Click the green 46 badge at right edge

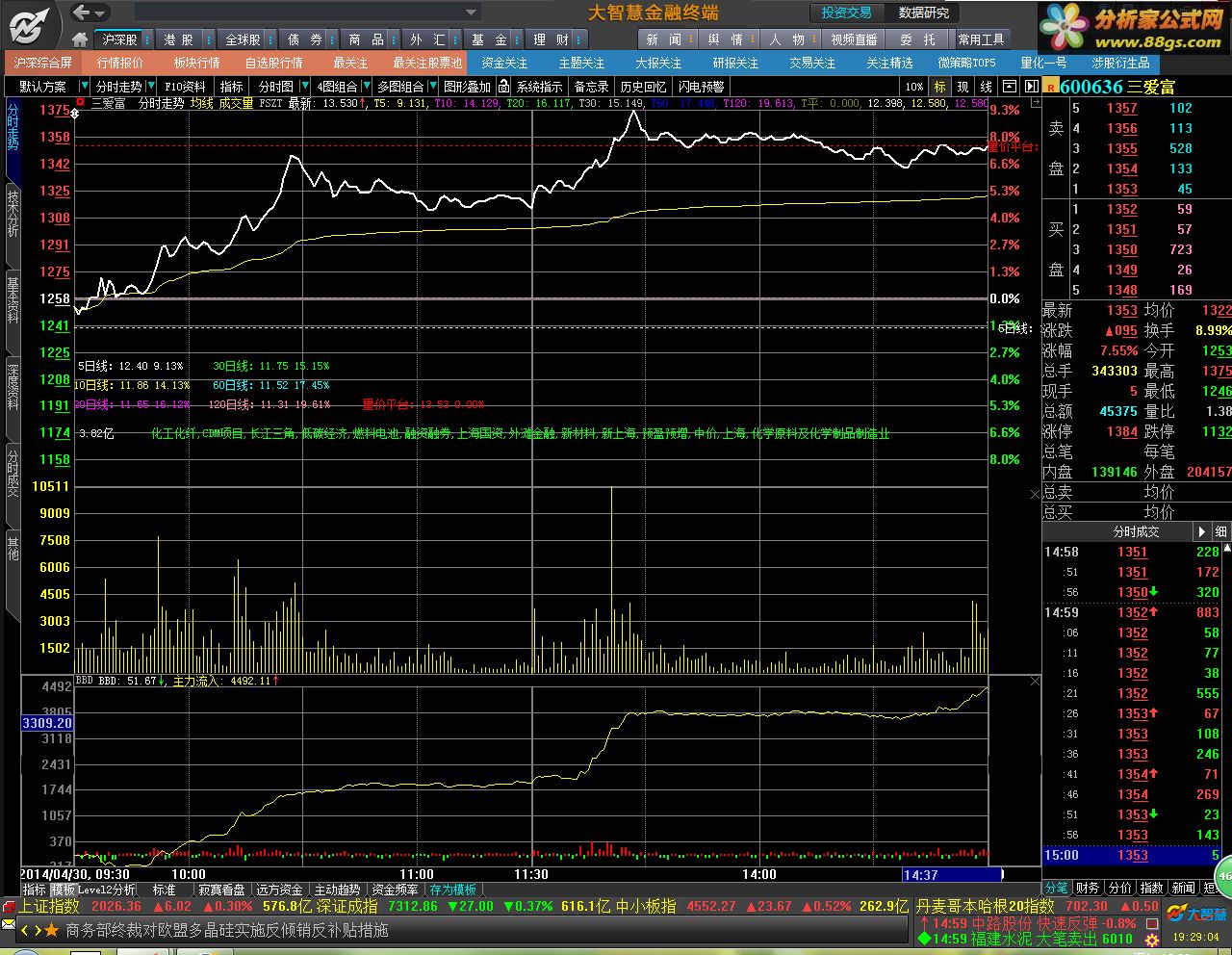1224,876
